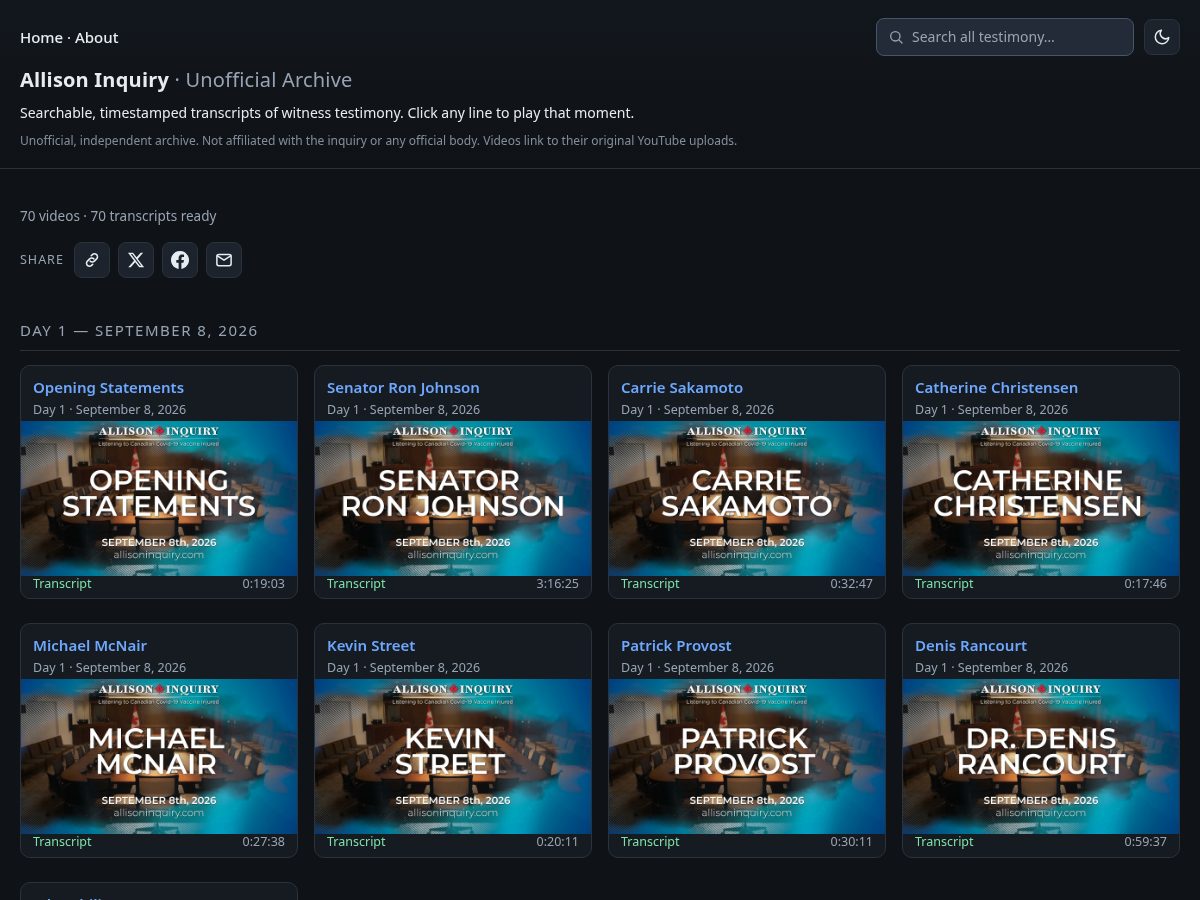This screenshot has height=900, width=1200.
Task: Open the Catherine Christensen title link
Action: click(996, 388)
